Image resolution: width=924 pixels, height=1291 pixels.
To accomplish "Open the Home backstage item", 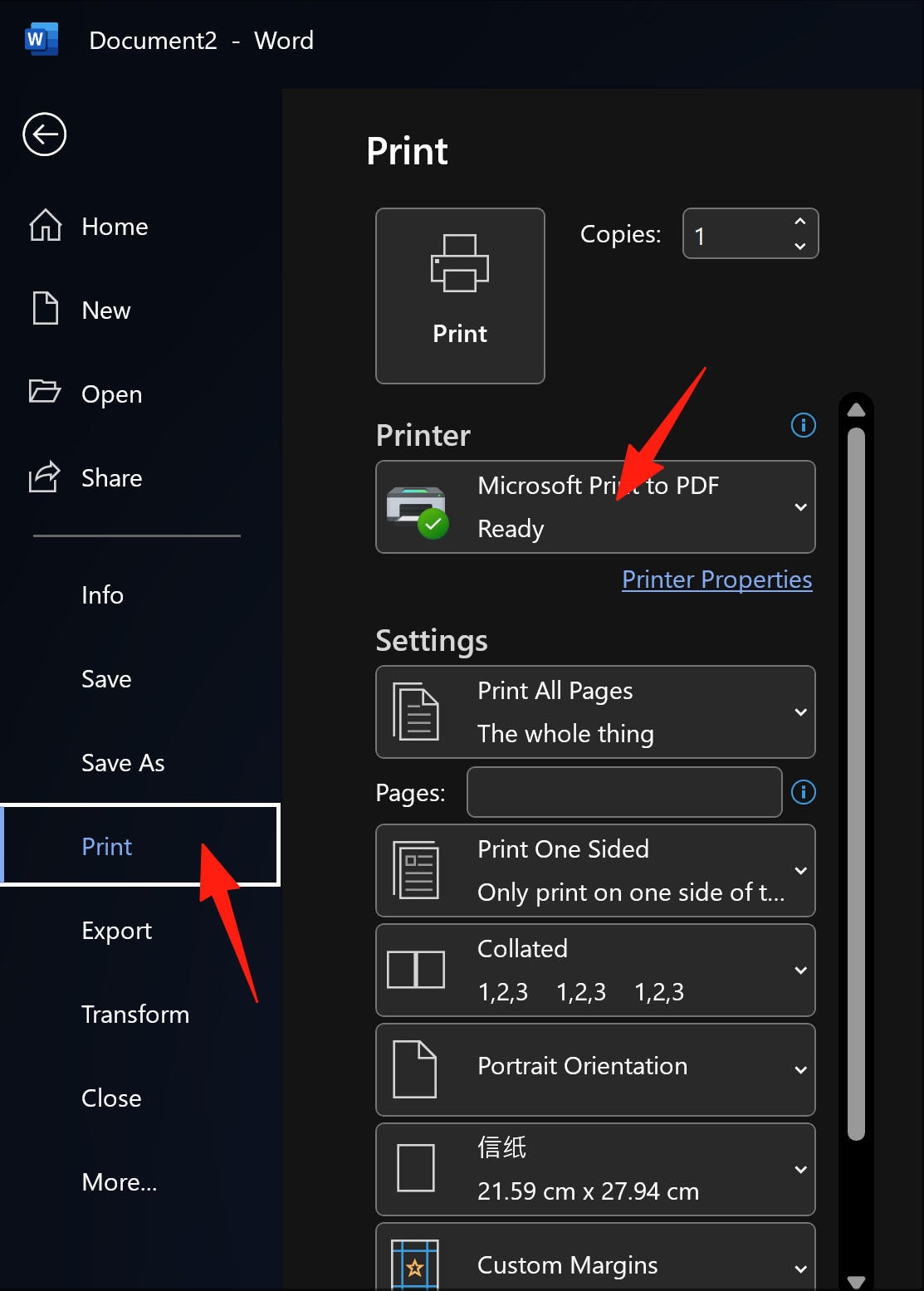I will [x=115, y=227].
